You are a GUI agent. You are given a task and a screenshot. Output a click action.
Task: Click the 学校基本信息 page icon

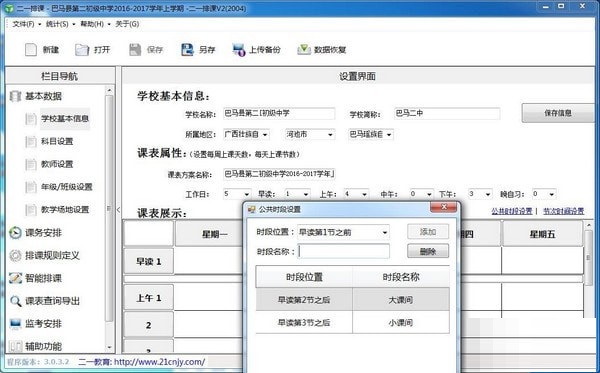pyautogui.click(x=31, y=119)
